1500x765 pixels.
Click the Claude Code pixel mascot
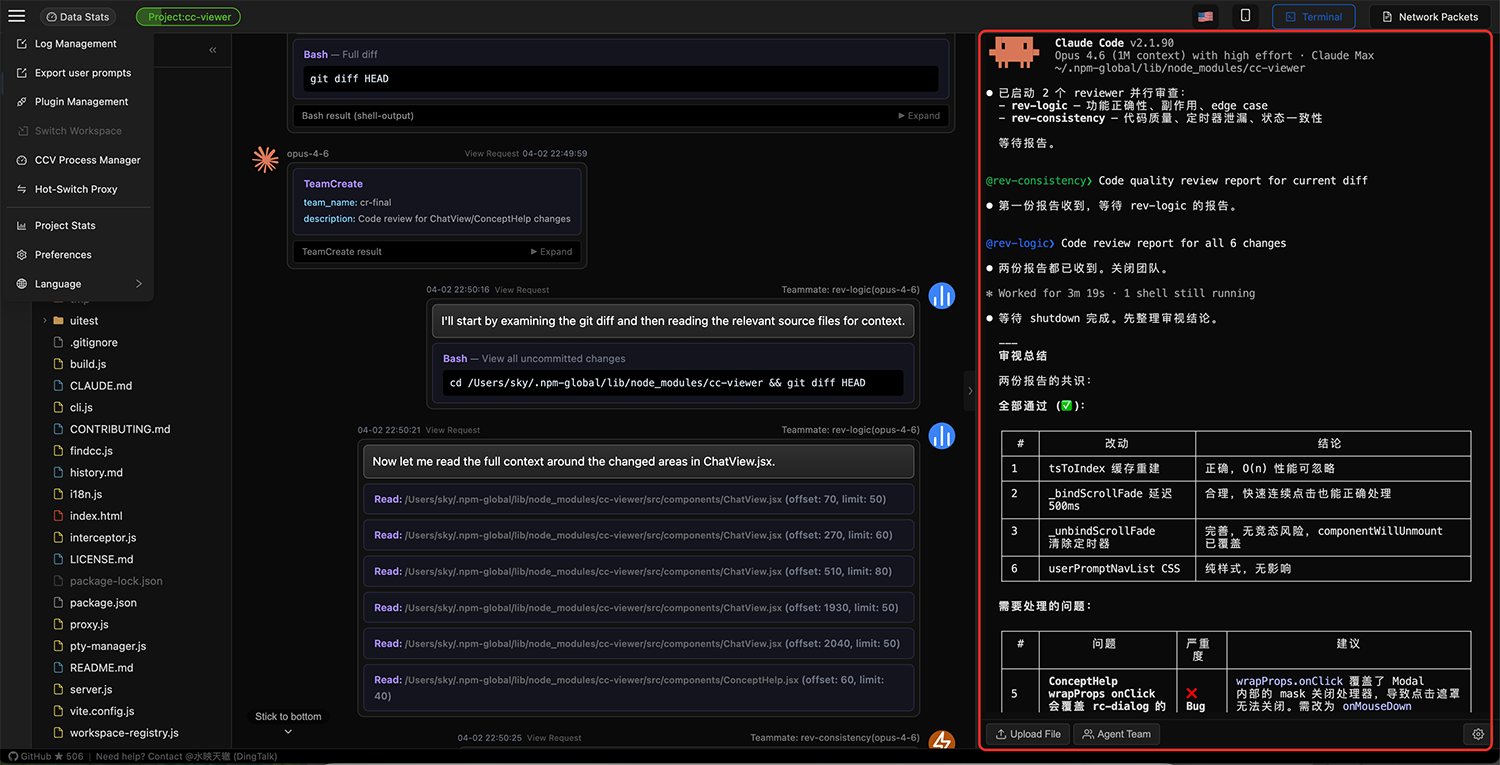pyautogui.click(x=1015, y=53)
